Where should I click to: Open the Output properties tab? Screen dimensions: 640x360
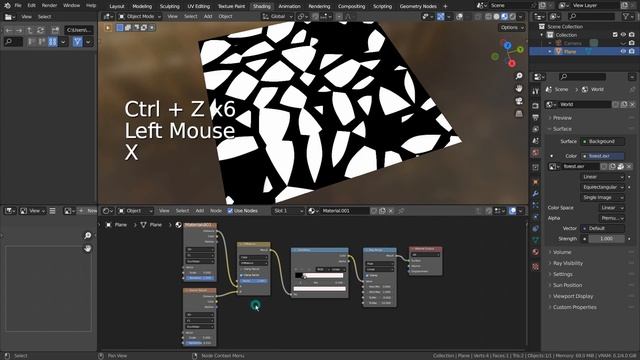tap(536, 118)
